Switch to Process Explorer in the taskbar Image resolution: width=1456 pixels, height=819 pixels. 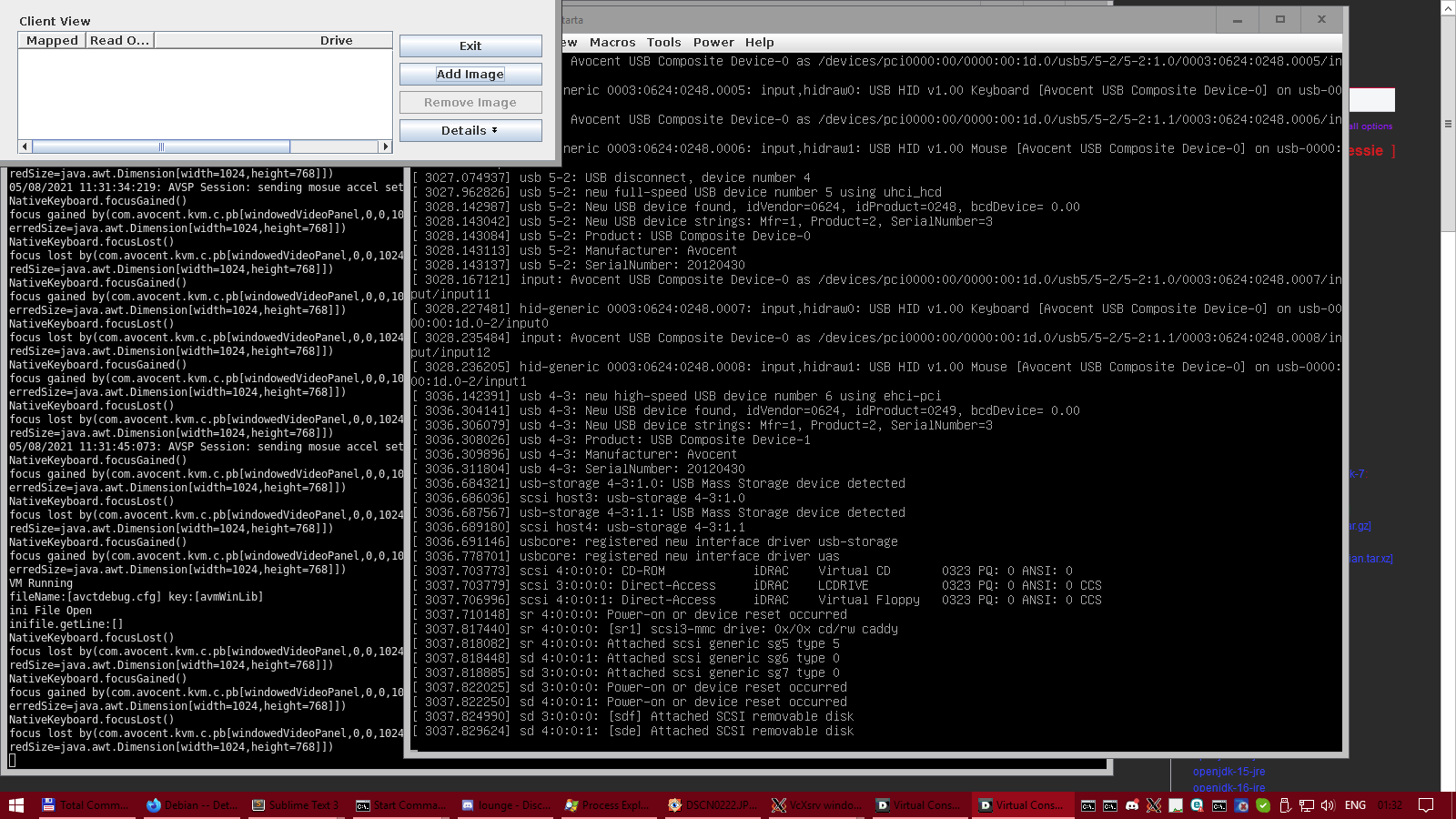[x=607, y=805]
